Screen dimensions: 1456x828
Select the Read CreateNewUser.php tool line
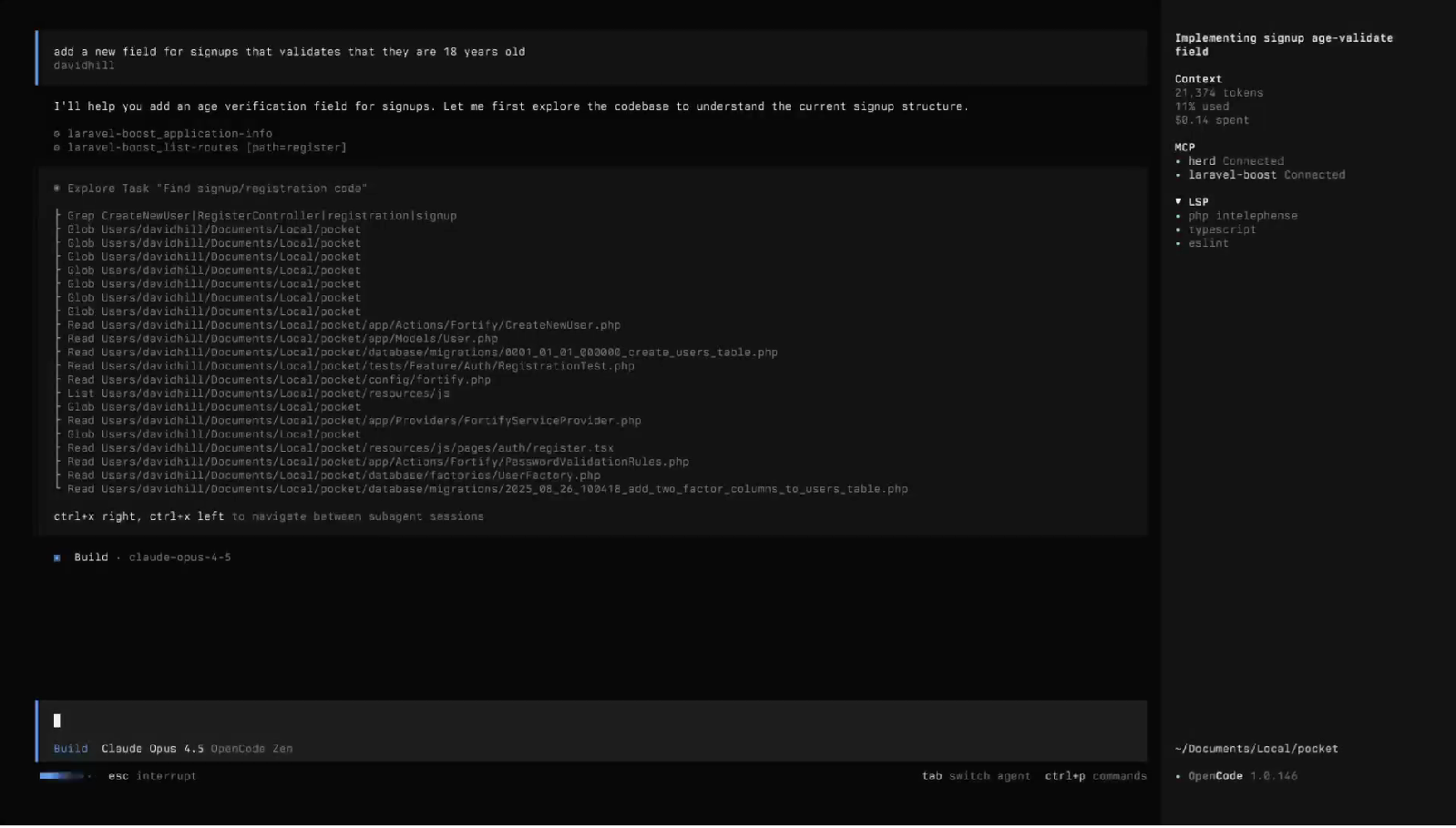coord(343,325)
